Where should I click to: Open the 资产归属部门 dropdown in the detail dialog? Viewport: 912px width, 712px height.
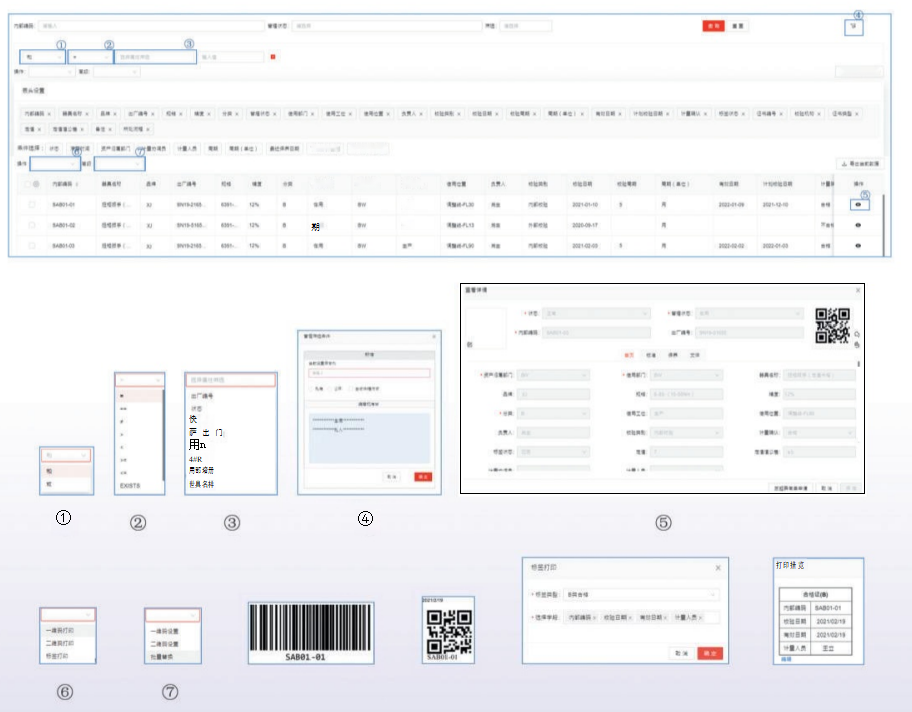(x=553, y=375)
